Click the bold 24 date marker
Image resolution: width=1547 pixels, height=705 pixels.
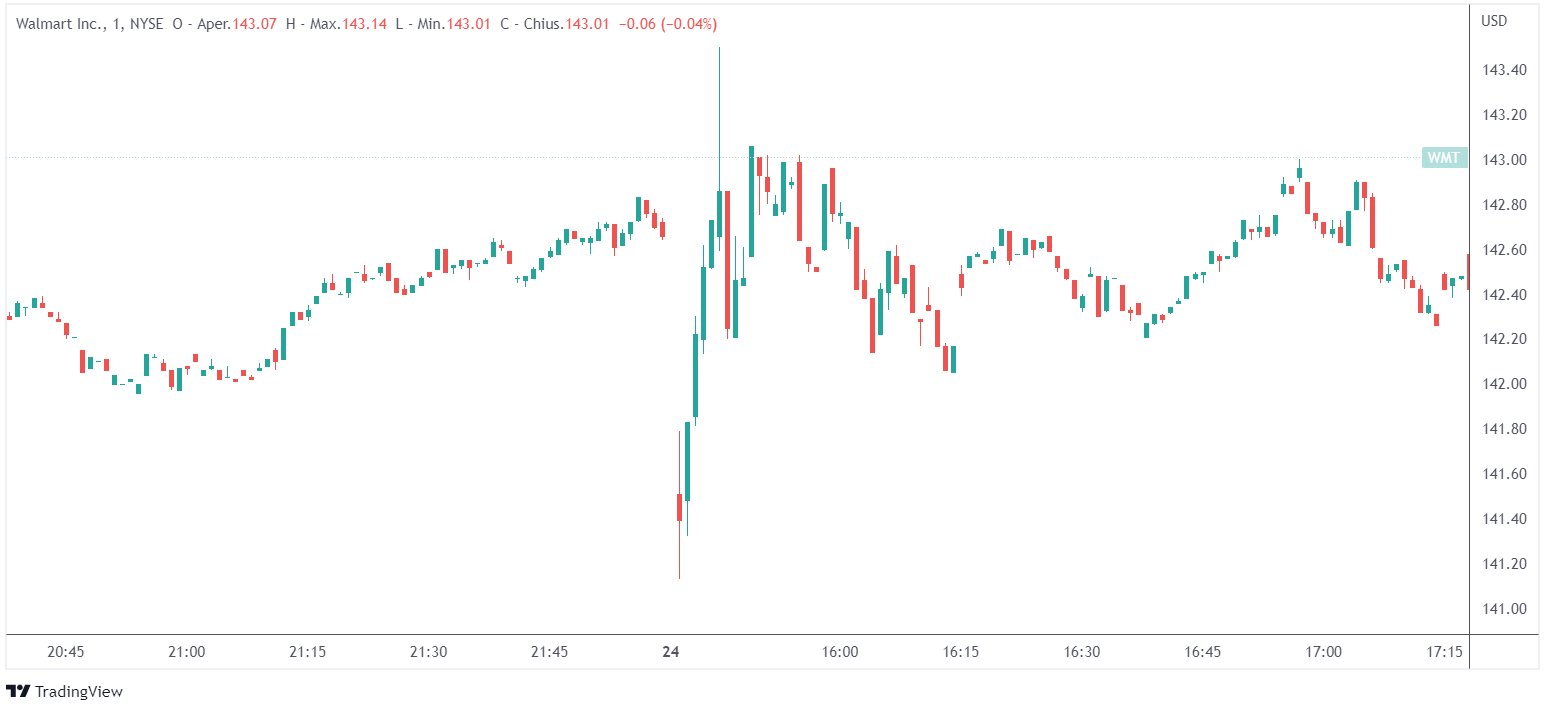[x=670, y=652]
